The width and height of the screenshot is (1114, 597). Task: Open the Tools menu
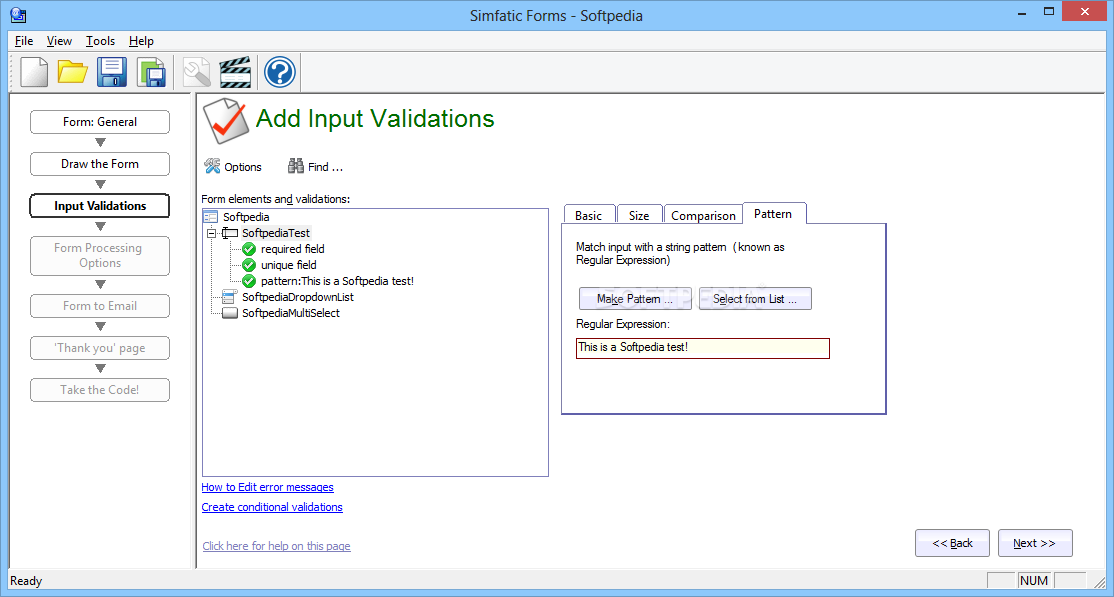(100, 41)
